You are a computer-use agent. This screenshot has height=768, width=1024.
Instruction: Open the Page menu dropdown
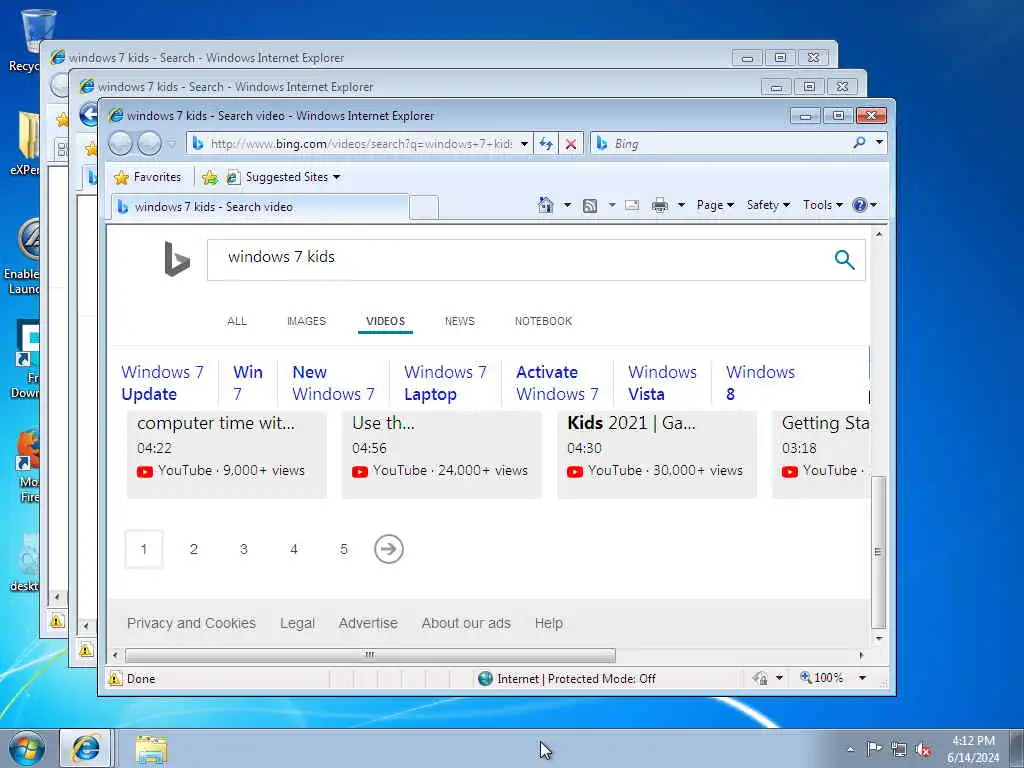715,205
